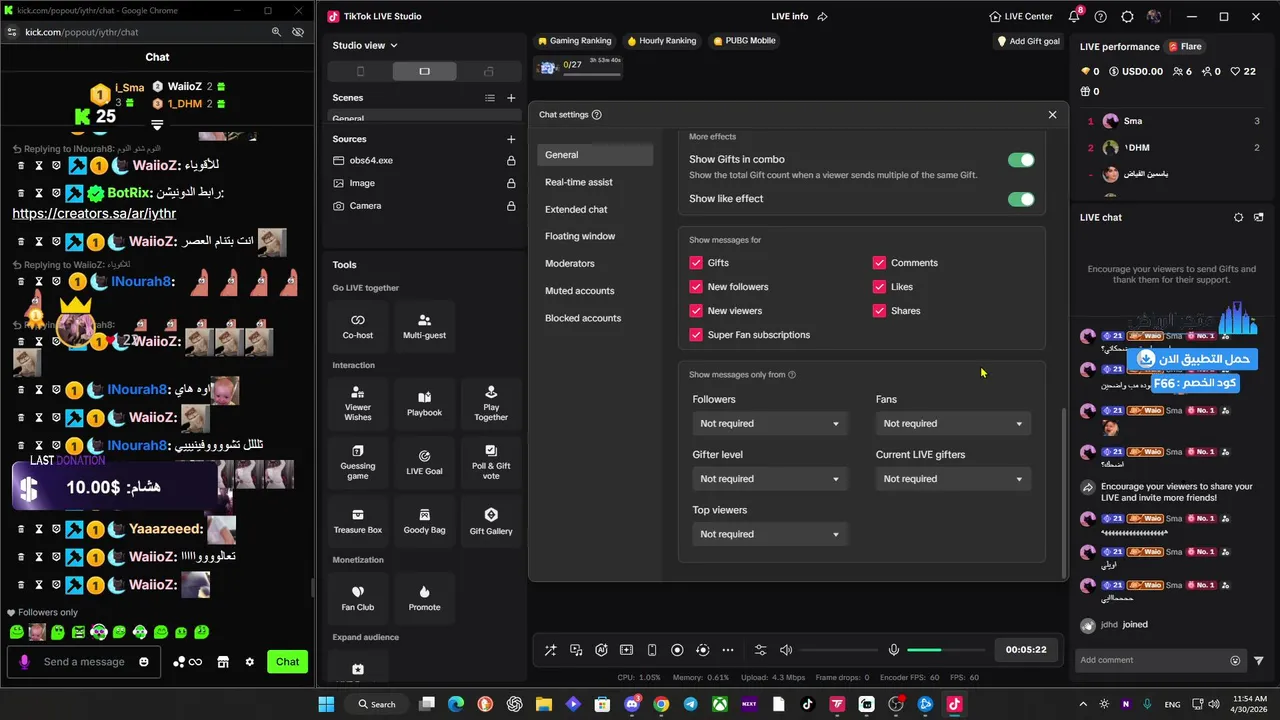Add a new source with plus icon

coord(511,139)
